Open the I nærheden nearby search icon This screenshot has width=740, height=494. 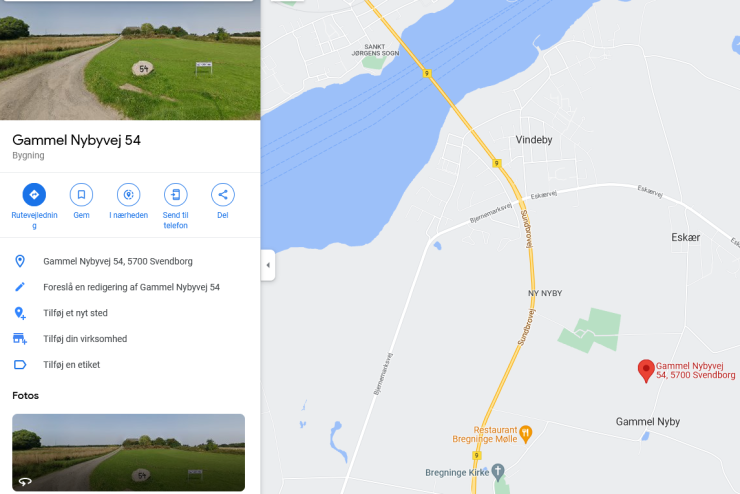pyautogui.click(x=128, y=194)
